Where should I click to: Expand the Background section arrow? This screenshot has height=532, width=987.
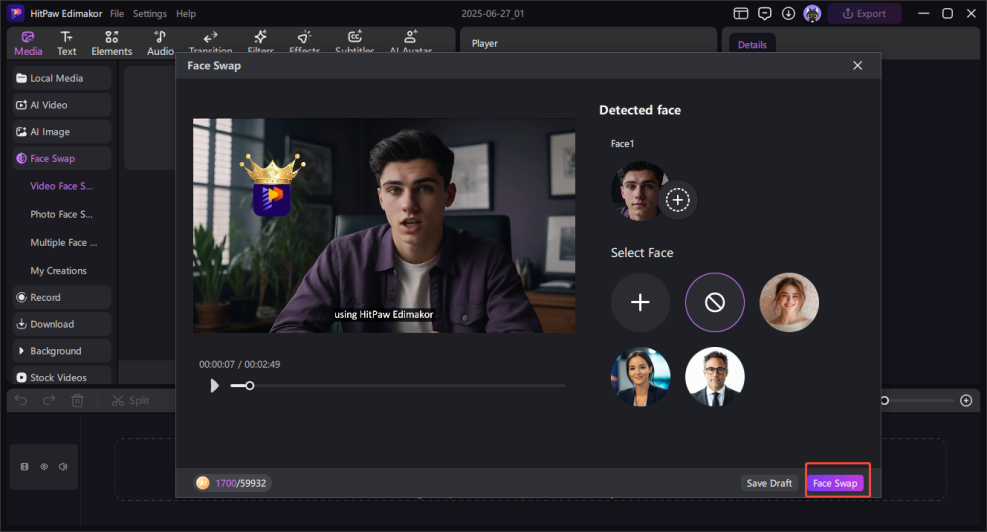[21, 351]
